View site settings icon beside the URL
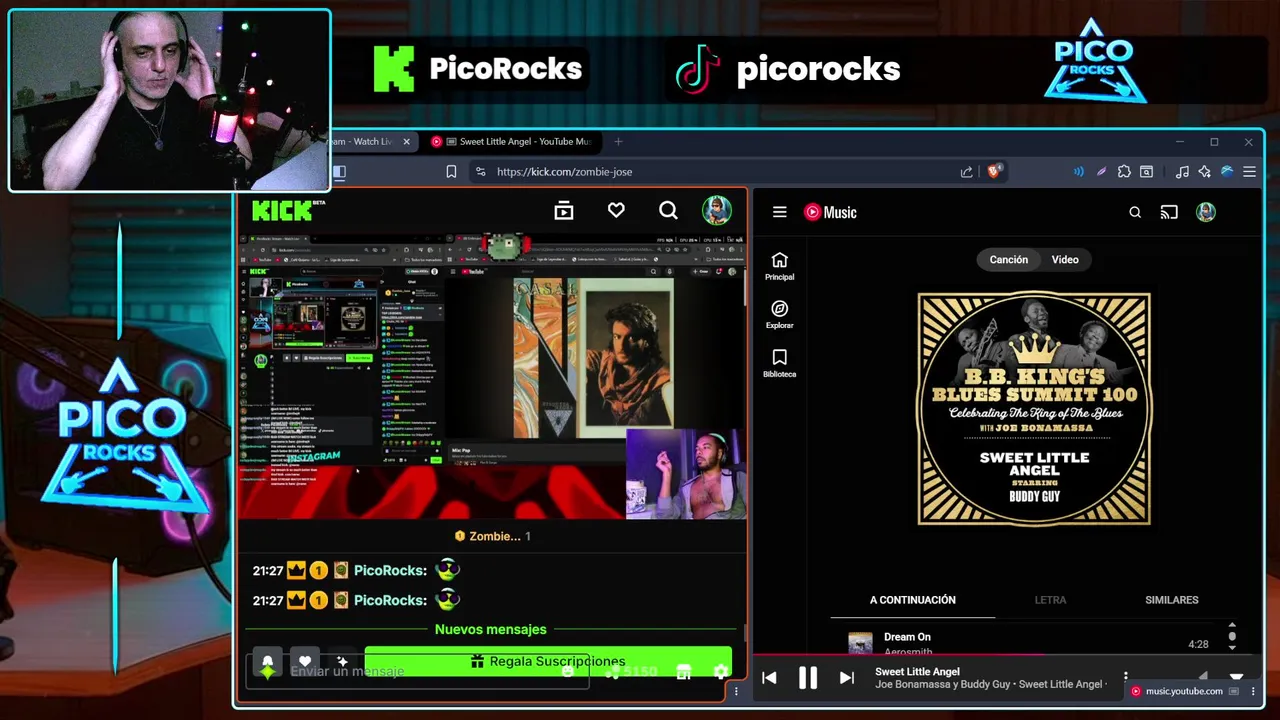1280x720 pixels. pos(480,172)
